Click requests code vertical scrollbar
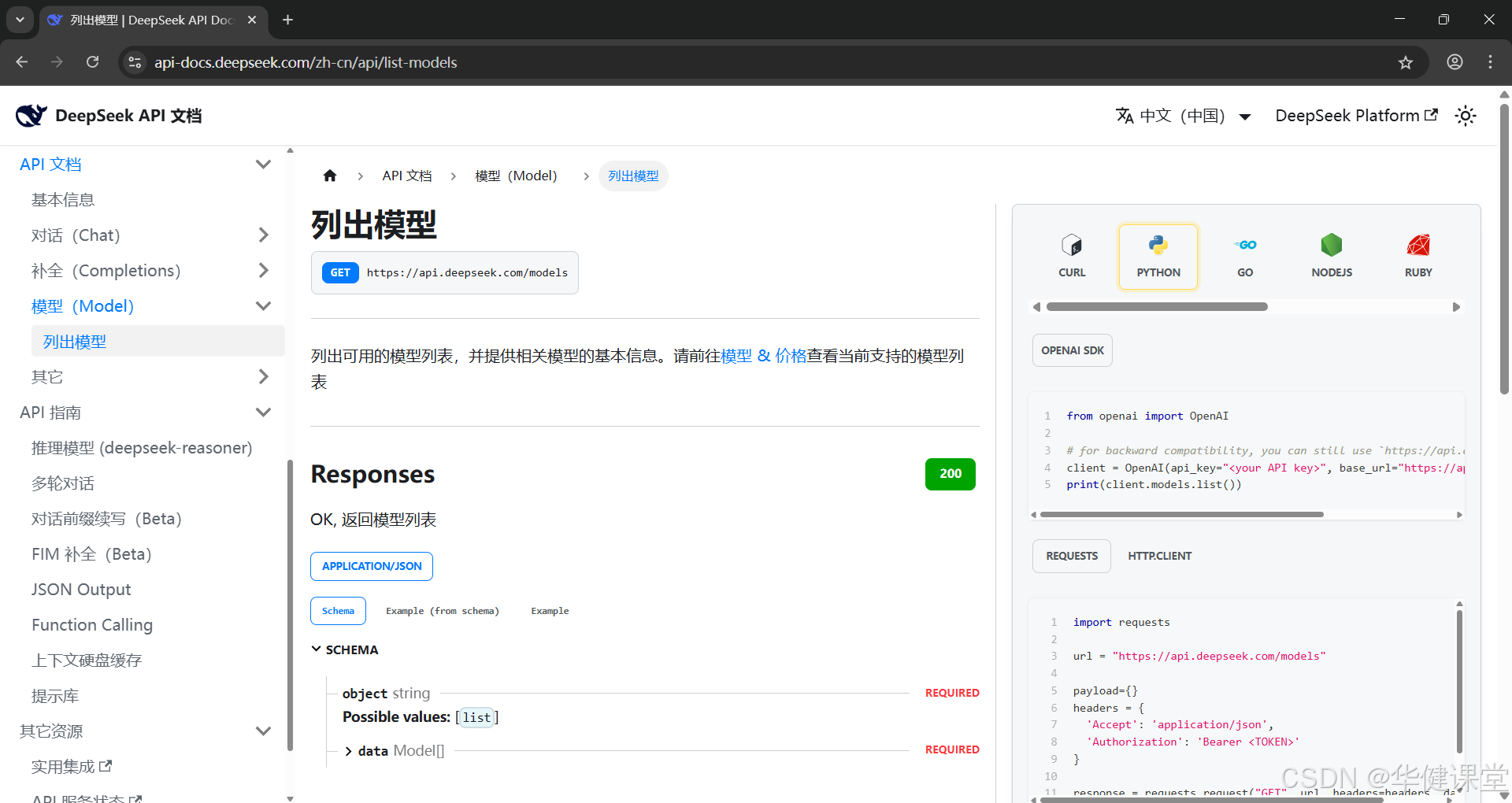1512x803 pixels. click(x=1458, y=682)
